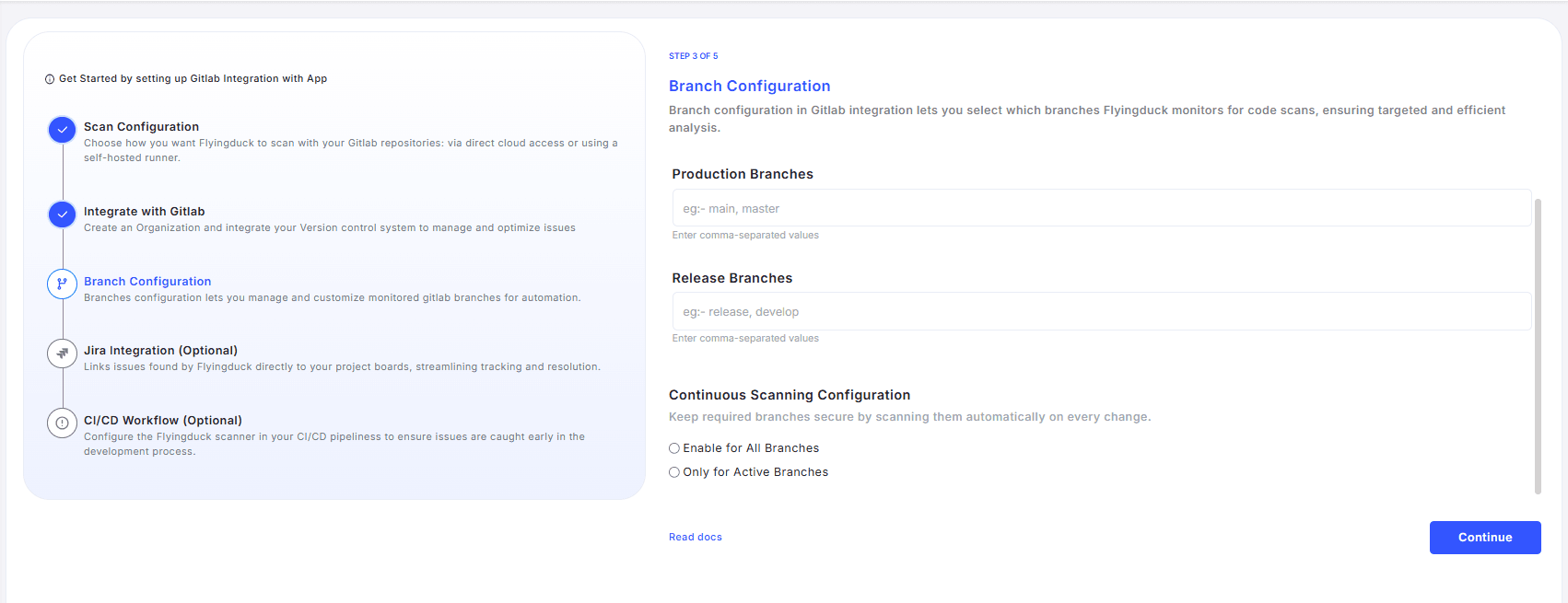Click the CI/CD Workflow step icon
Screen dimensions: 1568x603
[x=62, y=423]
